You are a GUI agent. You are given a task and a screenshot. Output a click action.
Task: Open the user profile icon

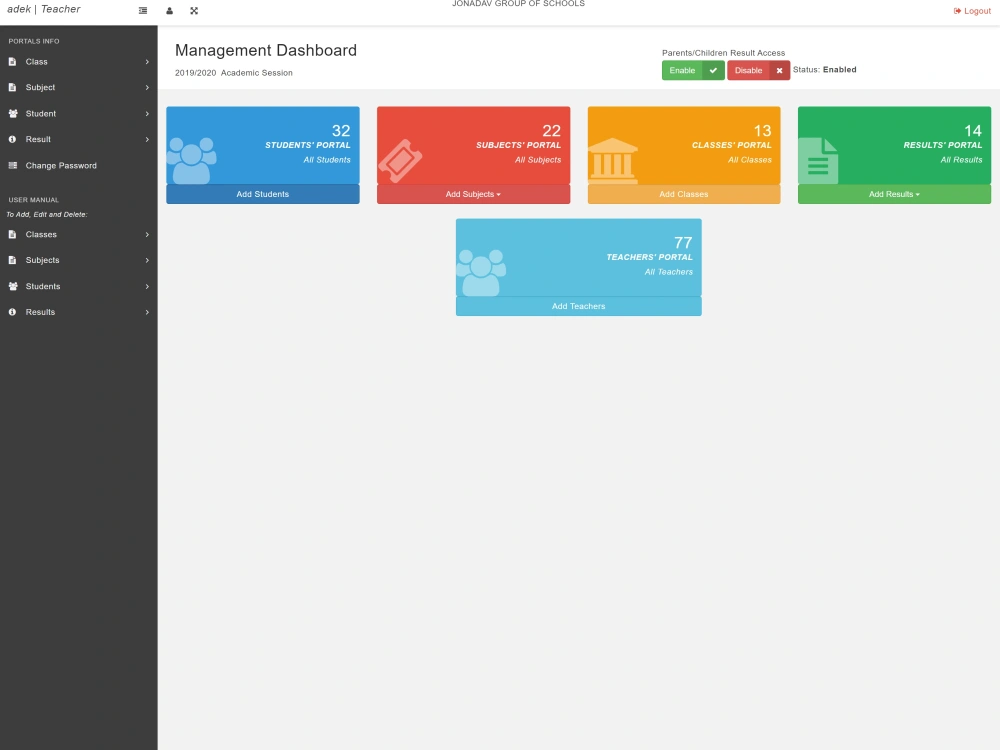click(x=170, y=11)
